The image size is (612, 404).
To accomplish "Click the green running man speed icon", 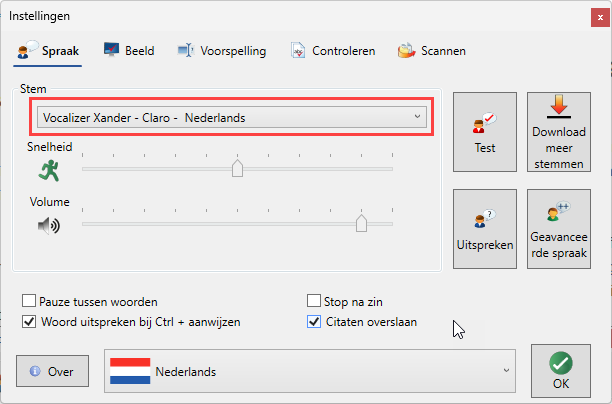I will [49, 171].
